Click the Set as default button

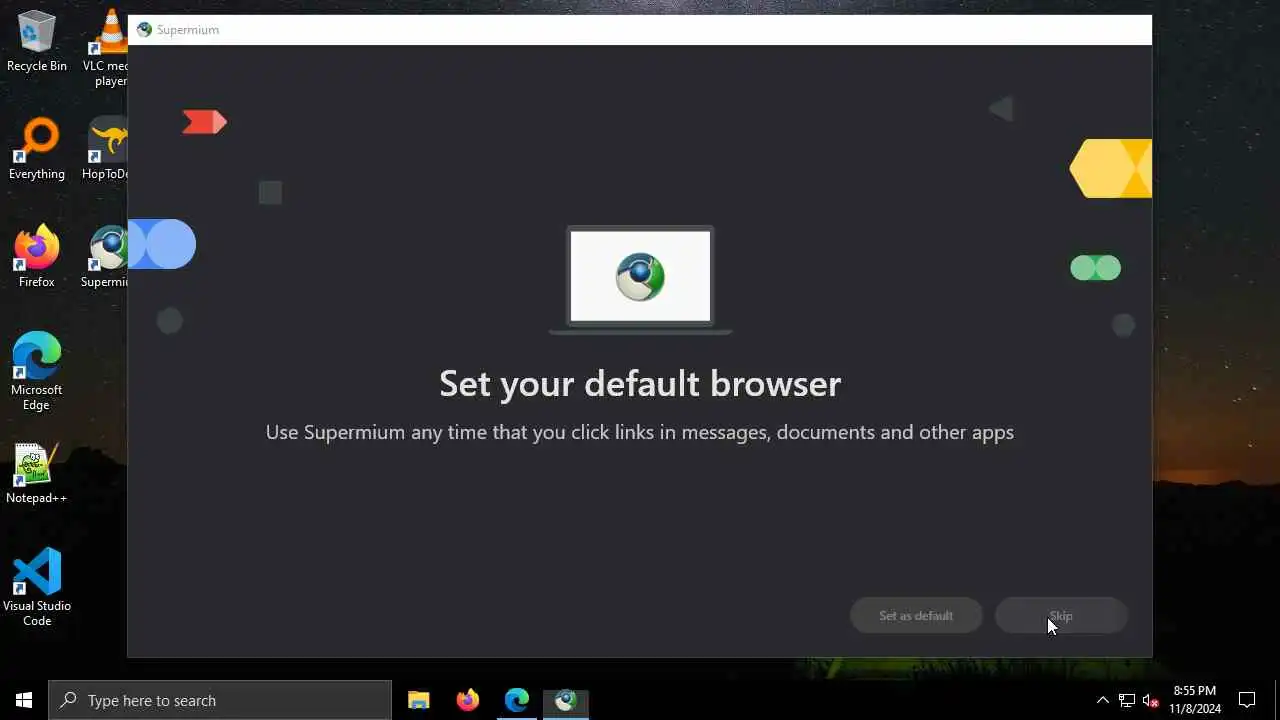coord(916,616)
